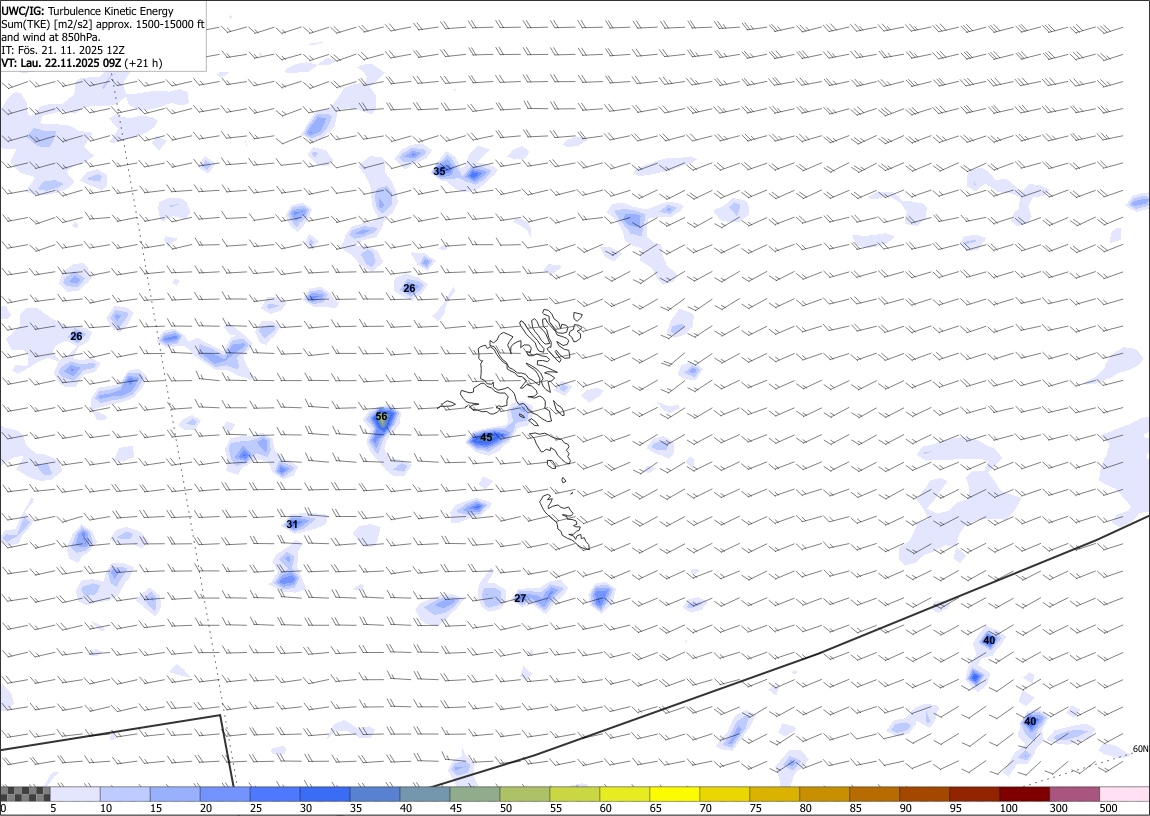Click the 'UWC/IG: Turbulence Kinetic Energy' title line

(x=87, y=11)
